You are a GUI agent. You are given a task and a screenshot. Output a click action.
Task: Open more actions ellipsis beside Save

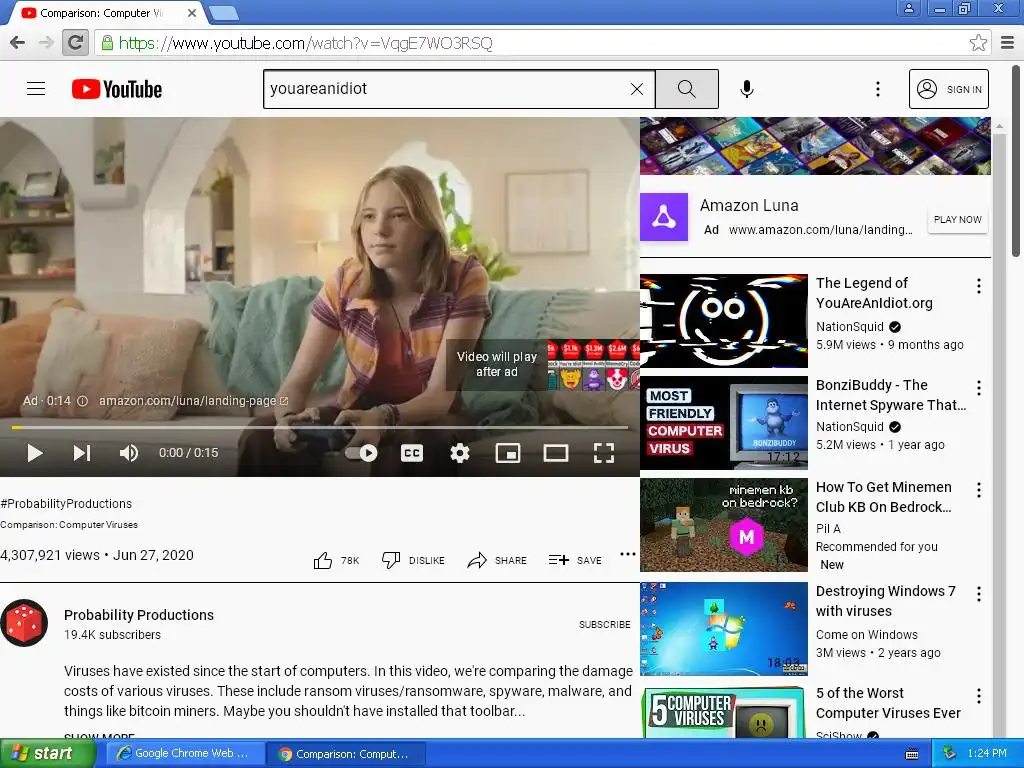(628, 554)
